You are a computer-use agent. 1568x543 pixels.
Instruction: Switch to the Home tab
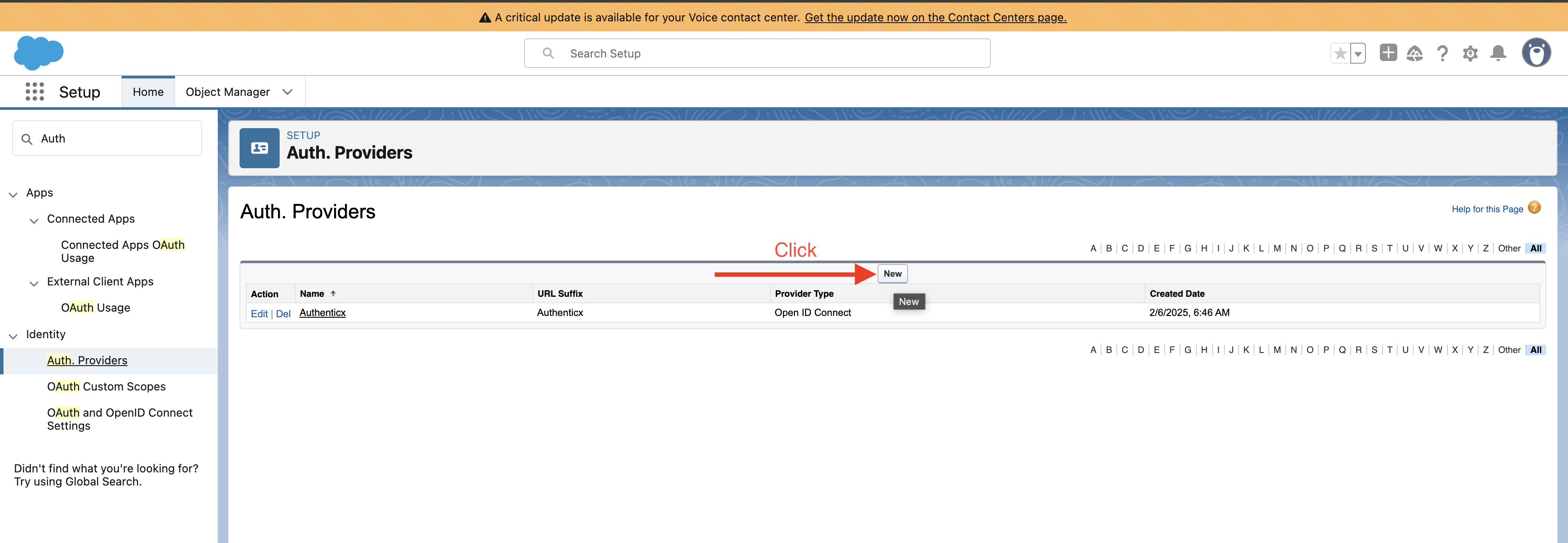(x=148, y=92)
